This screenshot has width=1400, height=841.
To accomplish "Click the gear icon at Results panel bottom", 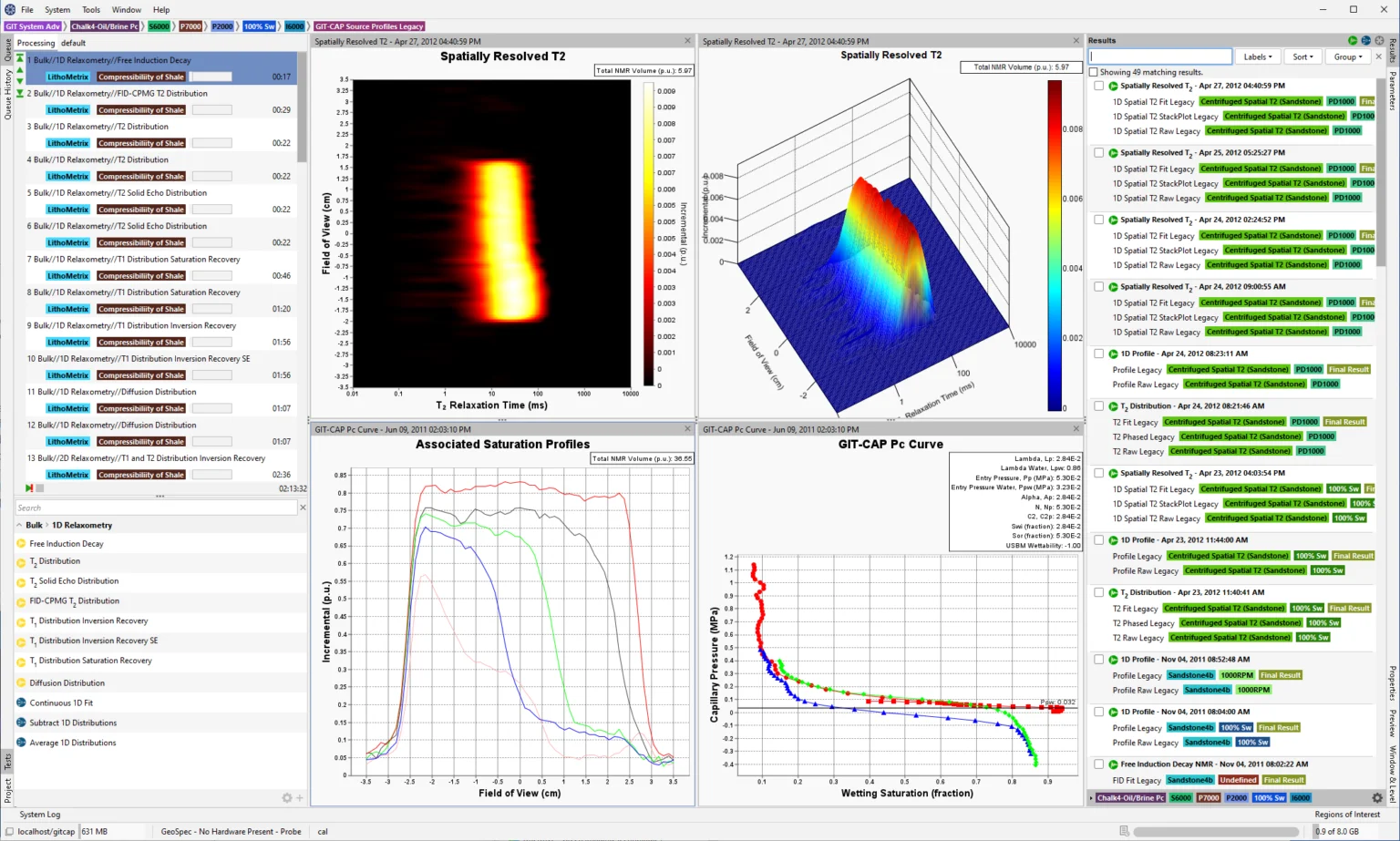I will coord(1377,797).
